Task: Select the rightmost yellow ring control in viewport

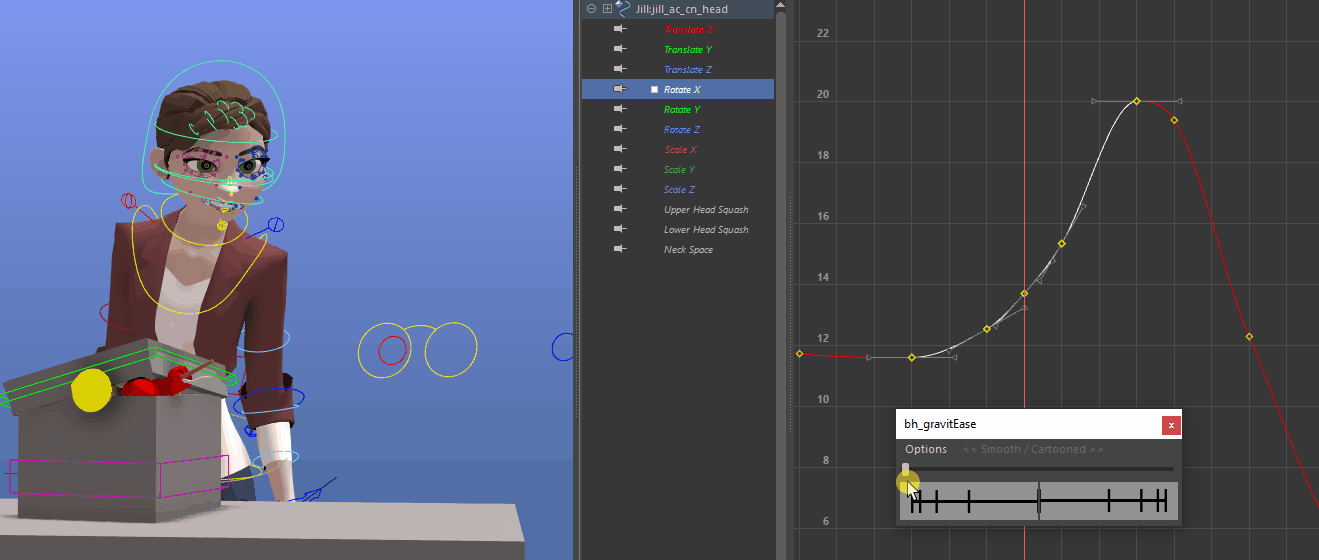Action: [x=451, y=350]
